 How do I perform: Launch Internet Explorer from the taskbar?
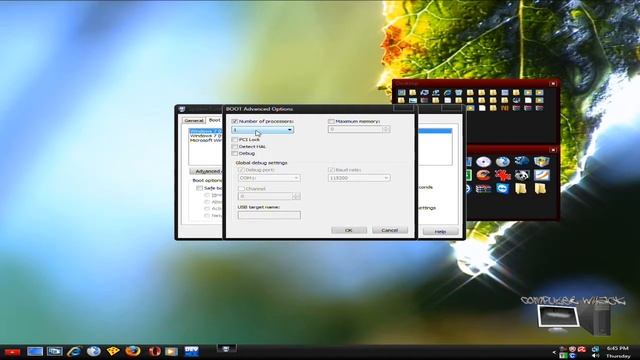pyautogui.click(x=74, y=351)
